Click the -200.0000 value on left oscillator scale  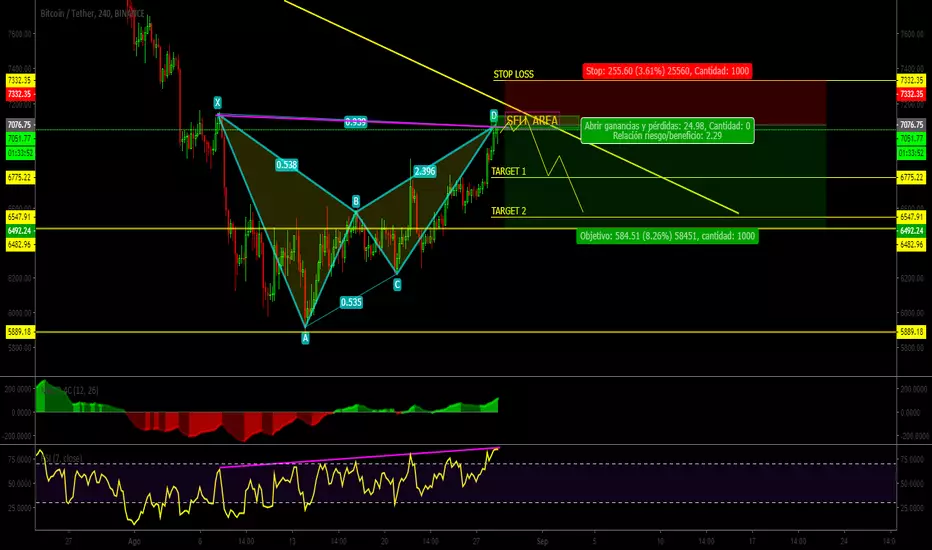(x=18, y=436)
